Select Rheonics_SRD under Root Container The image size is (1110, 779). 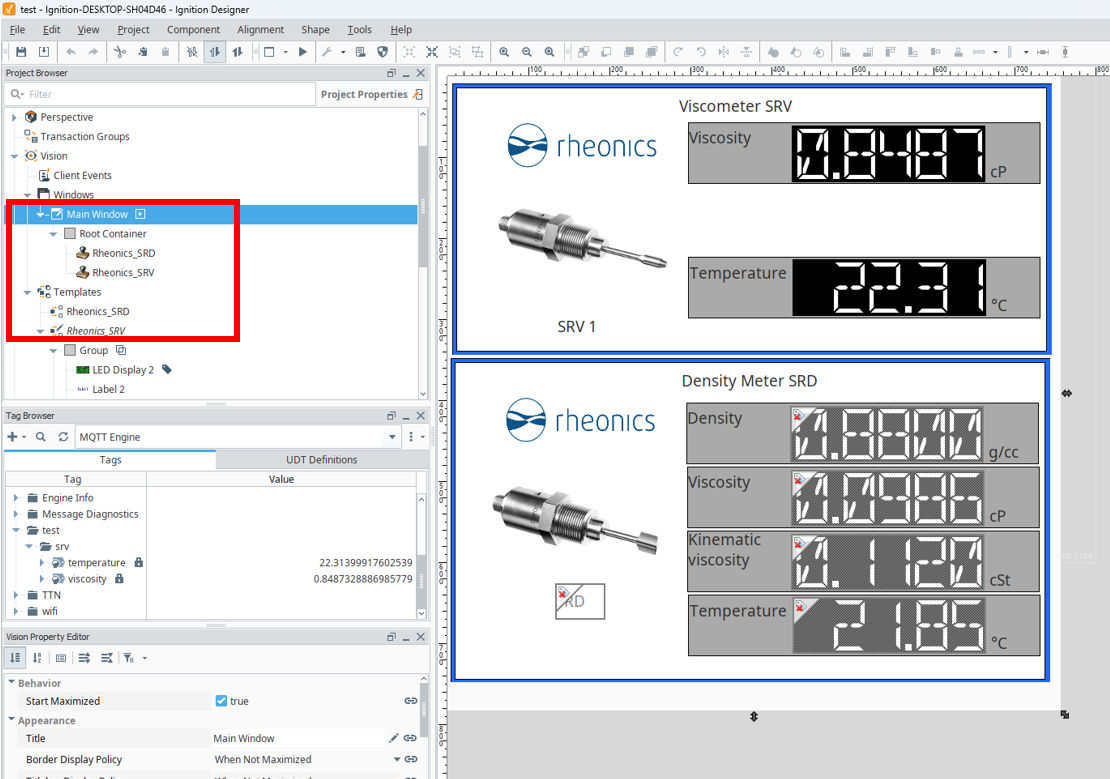coord(123,253)
